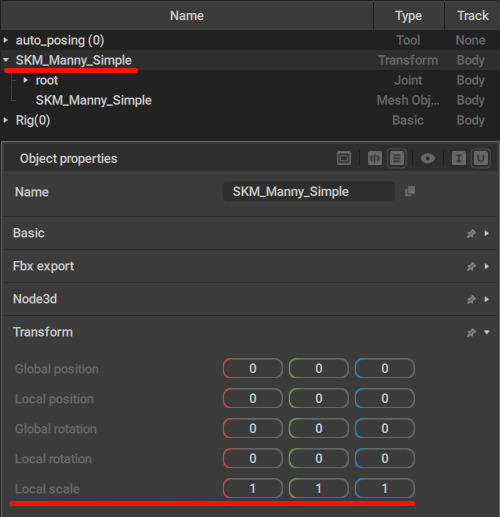The height and width of the screenshot is (517, 500).
Task: Click the Global rotation Z field
Action: [385, 428]
